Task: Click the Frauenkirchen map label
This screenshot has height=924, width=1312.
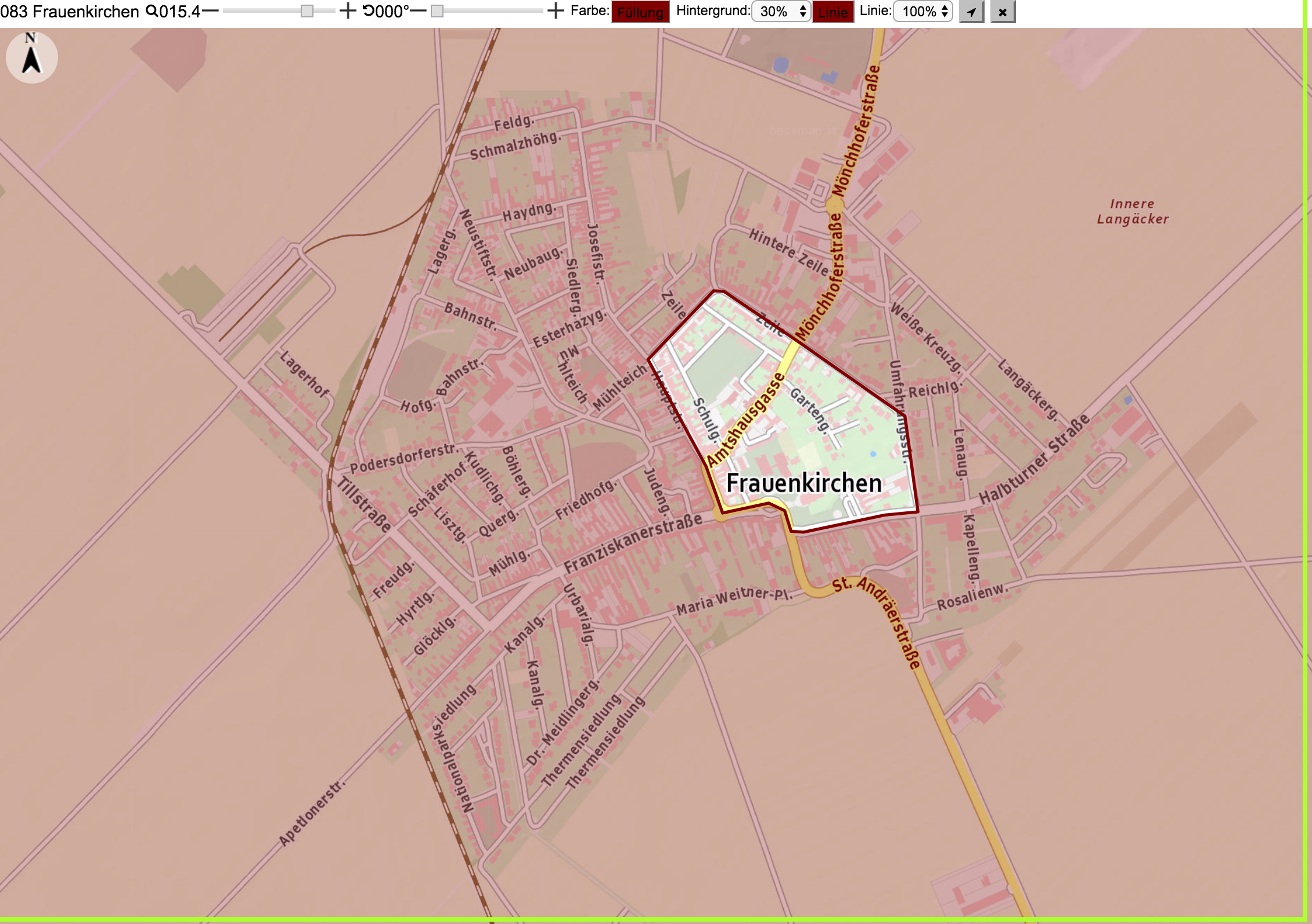Action: click(x=804, y=483)
